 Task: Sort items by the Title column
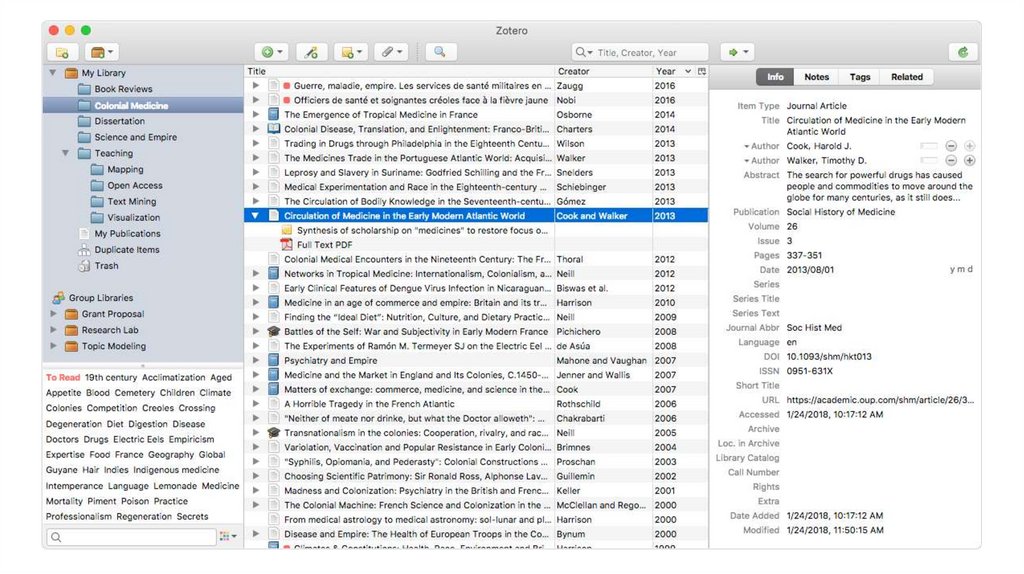pos(400,71)
